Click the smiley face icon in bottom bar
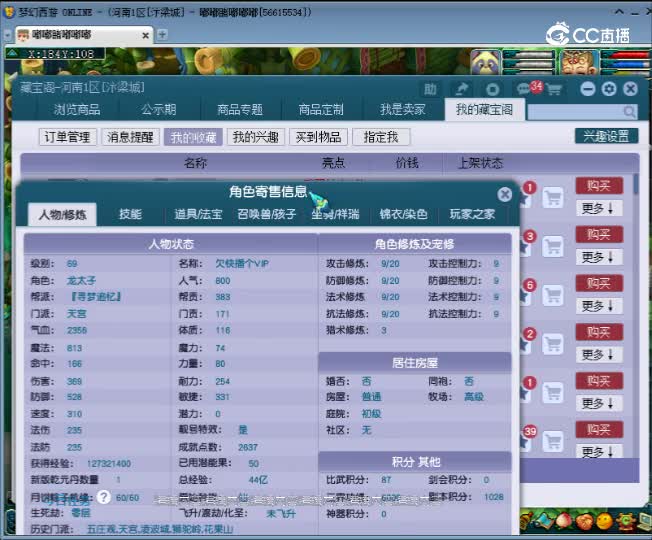The image size is (652, 540). tap(604, 521)
